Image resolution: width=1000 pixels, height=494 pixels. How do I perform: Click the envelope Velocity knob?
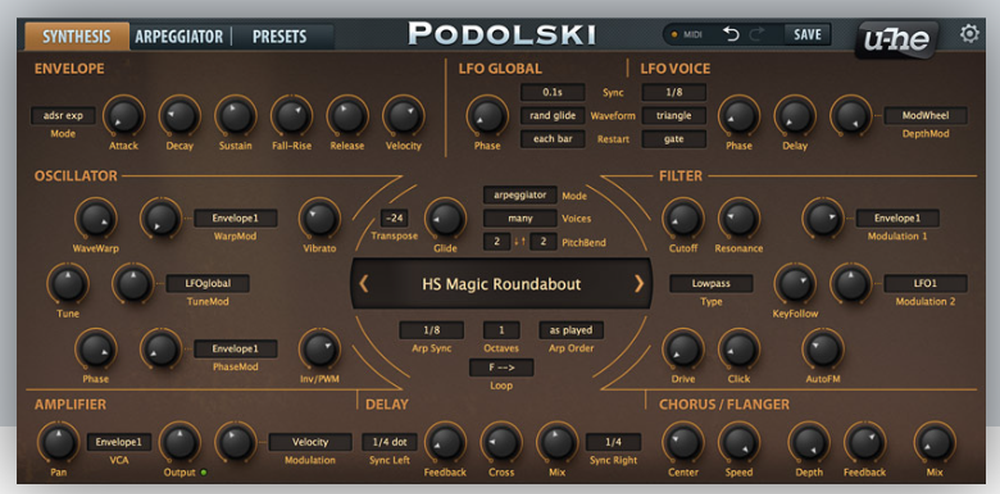pyautogui.click(x=403, y=115)
